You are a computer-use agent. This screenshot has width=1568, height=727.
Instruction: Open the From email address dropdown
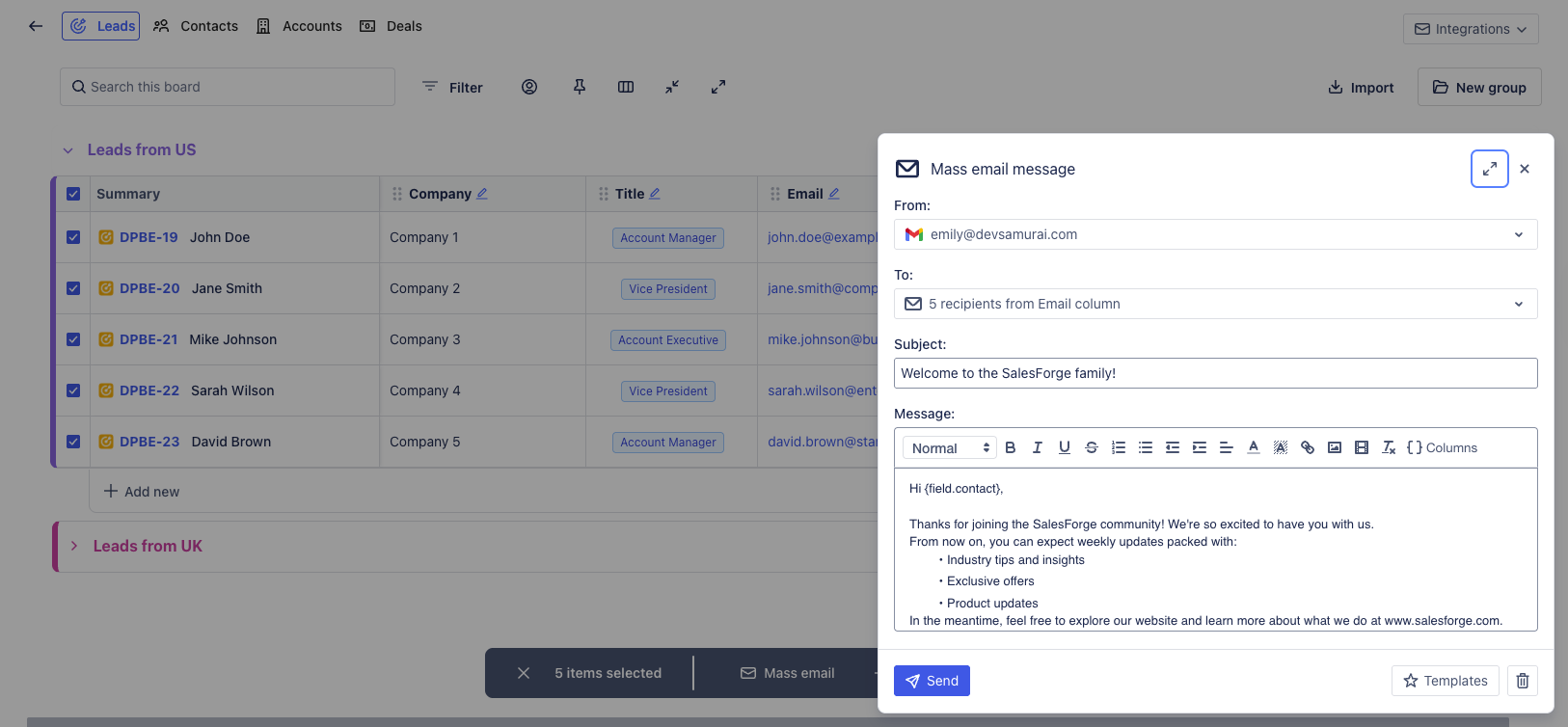(x=1215, y=234)
